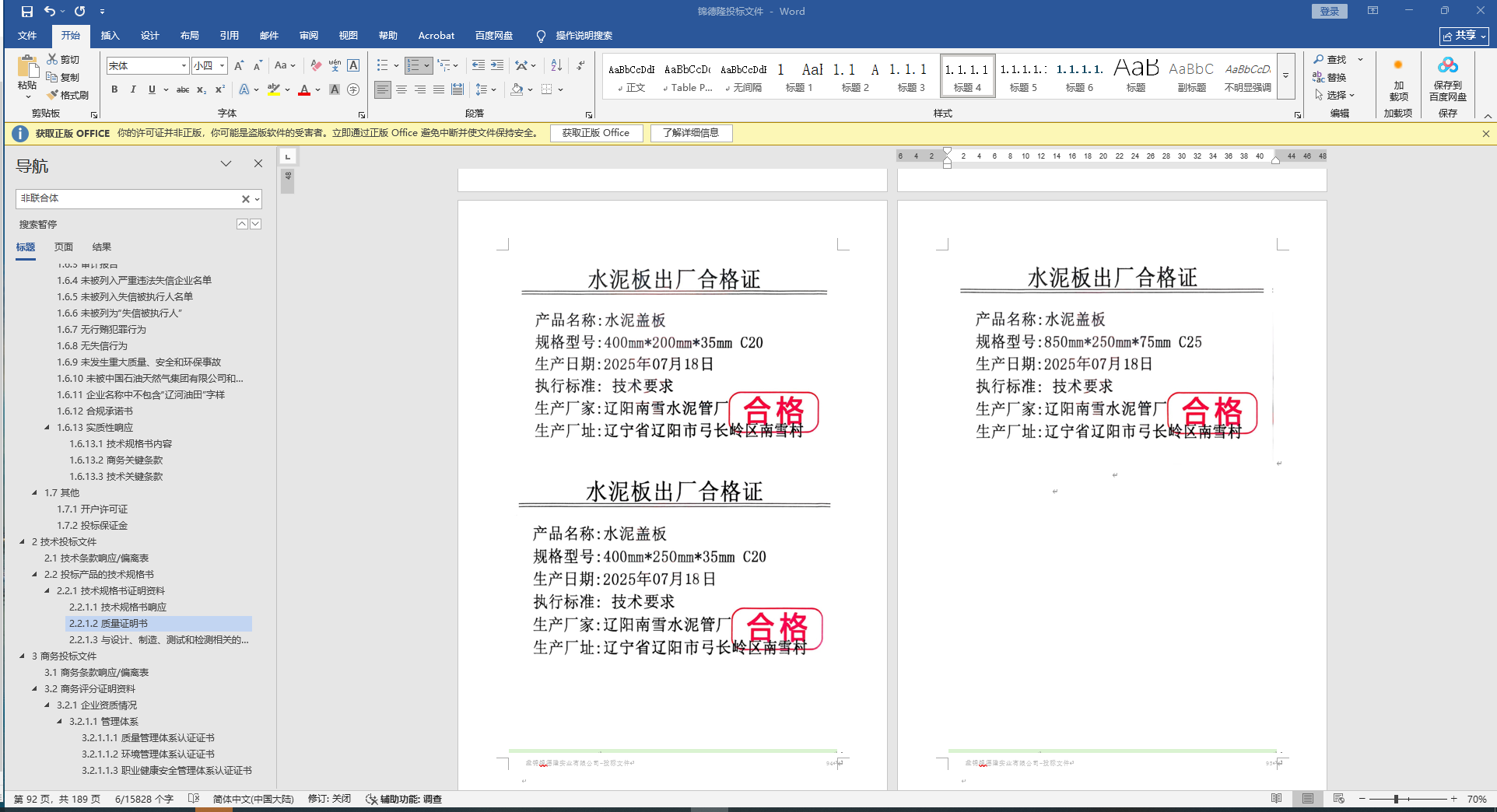Click the Redo icon in quick access

click(80, 12)
